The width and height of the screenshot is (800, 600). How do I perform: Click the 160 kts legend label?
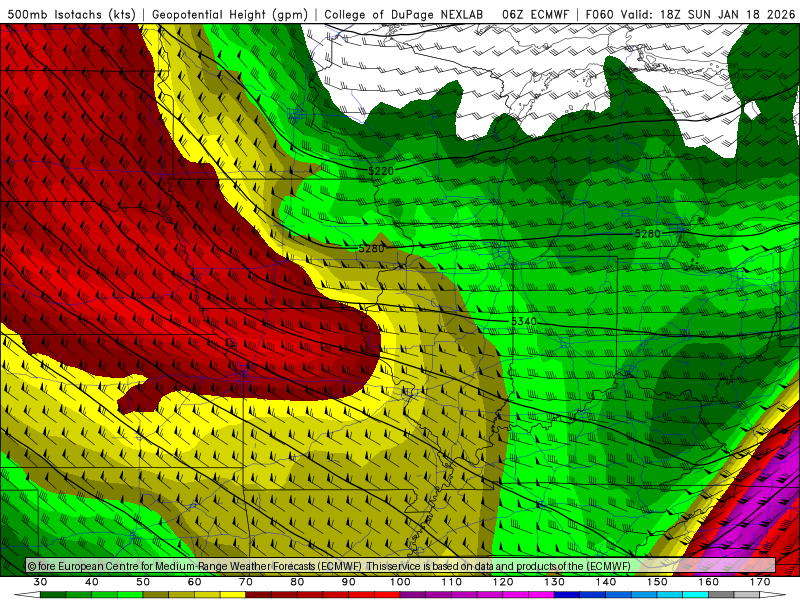(x=709, y=582)
